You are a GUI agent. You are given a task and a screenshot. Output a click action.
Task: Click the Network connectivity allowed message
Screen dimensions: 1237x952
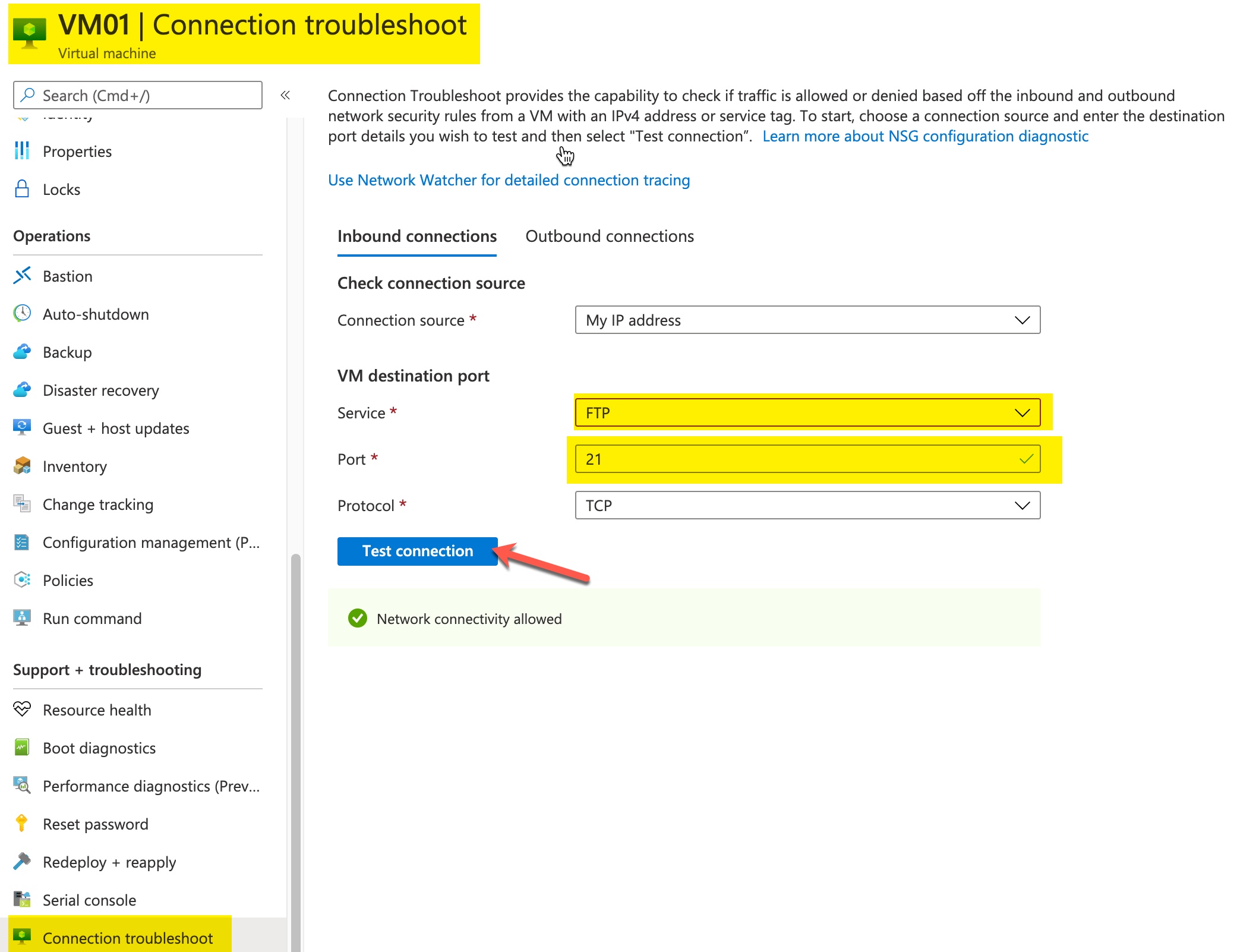pos(469,619)
